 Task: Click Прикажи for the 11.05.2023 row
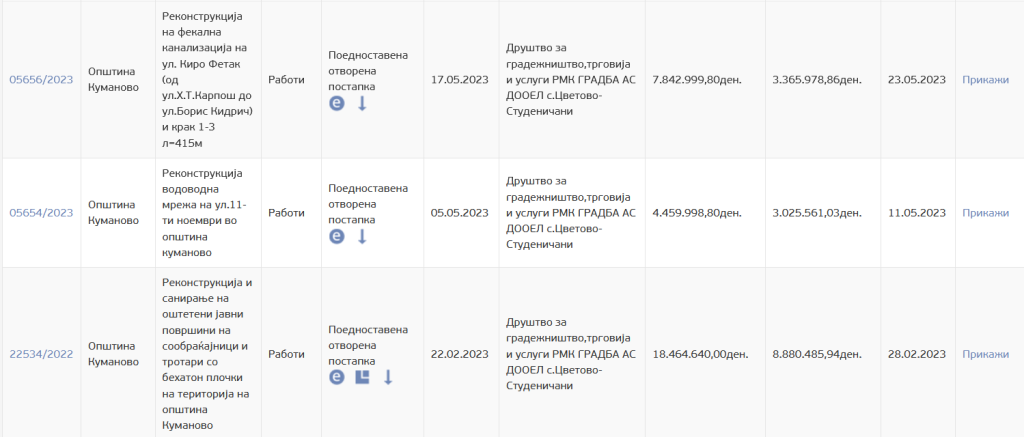[x=985, y=213]
